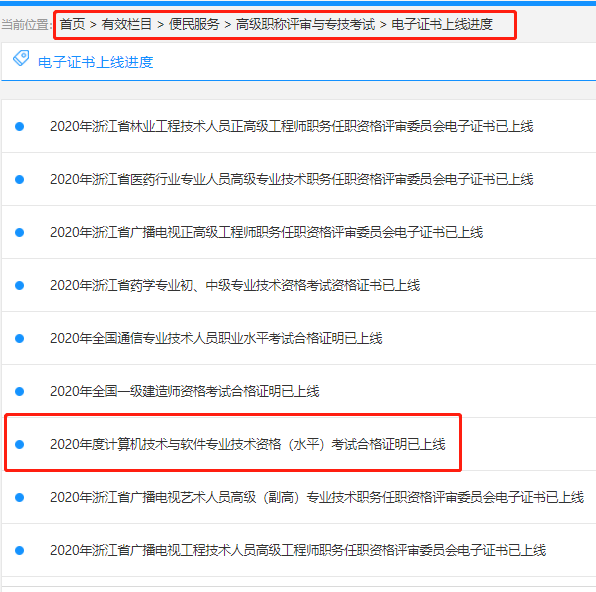Screen dimensions: 596x592
Task: Open 医药行业专业人员高级专业技术职务 notice
Action: [292, 179]
